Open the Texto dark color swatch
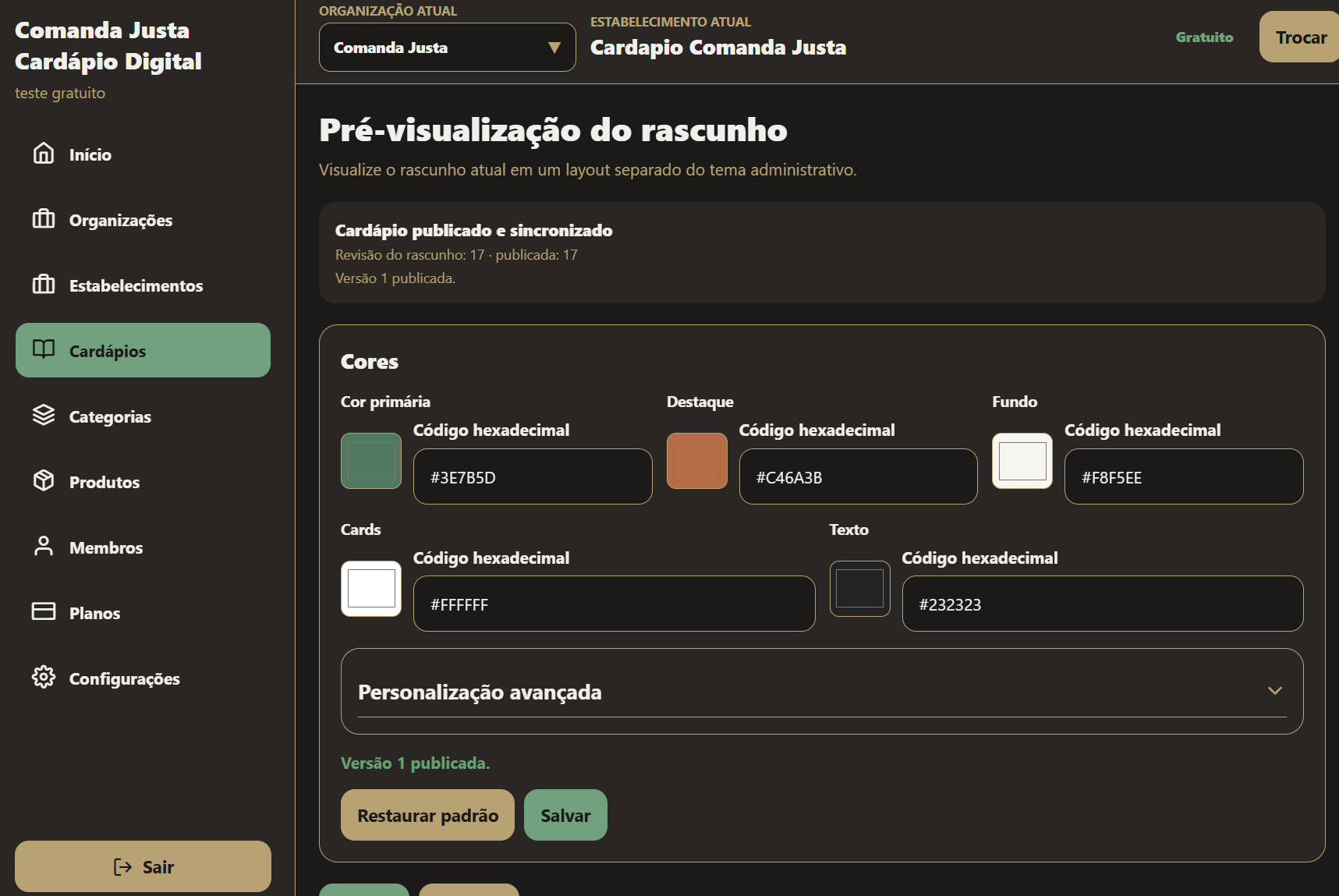The height and width of the screenshot is (896, 1339). [860, 589]
